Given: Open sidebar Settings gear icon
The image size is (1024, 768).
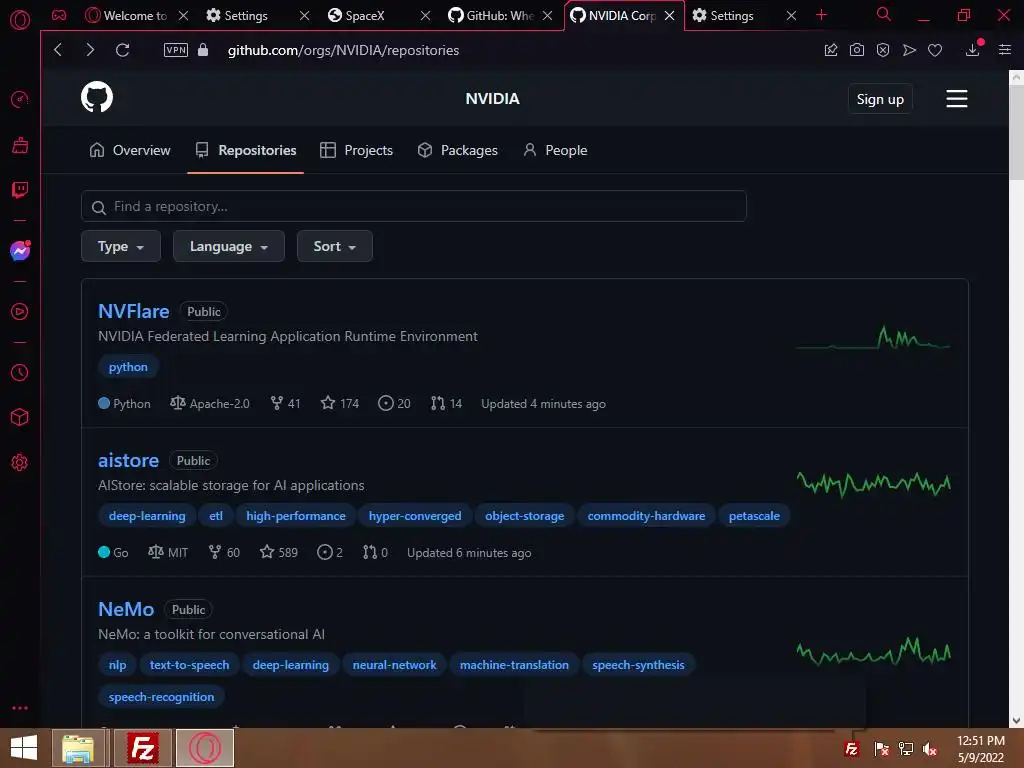Looking at the screenshot, I should coord(20,462).
